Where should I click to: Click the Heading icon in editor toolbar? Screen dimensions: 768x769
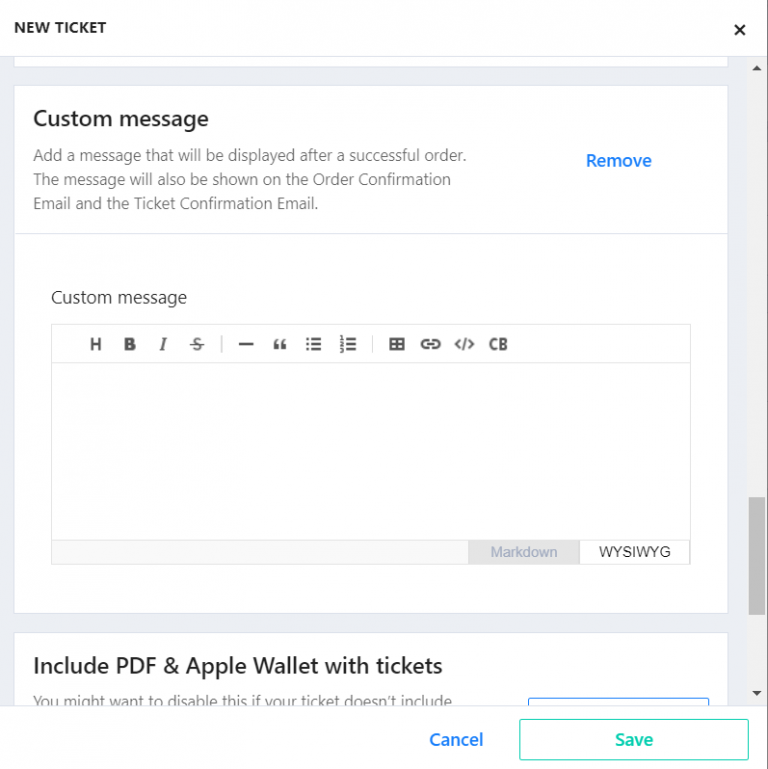point(96,344)
